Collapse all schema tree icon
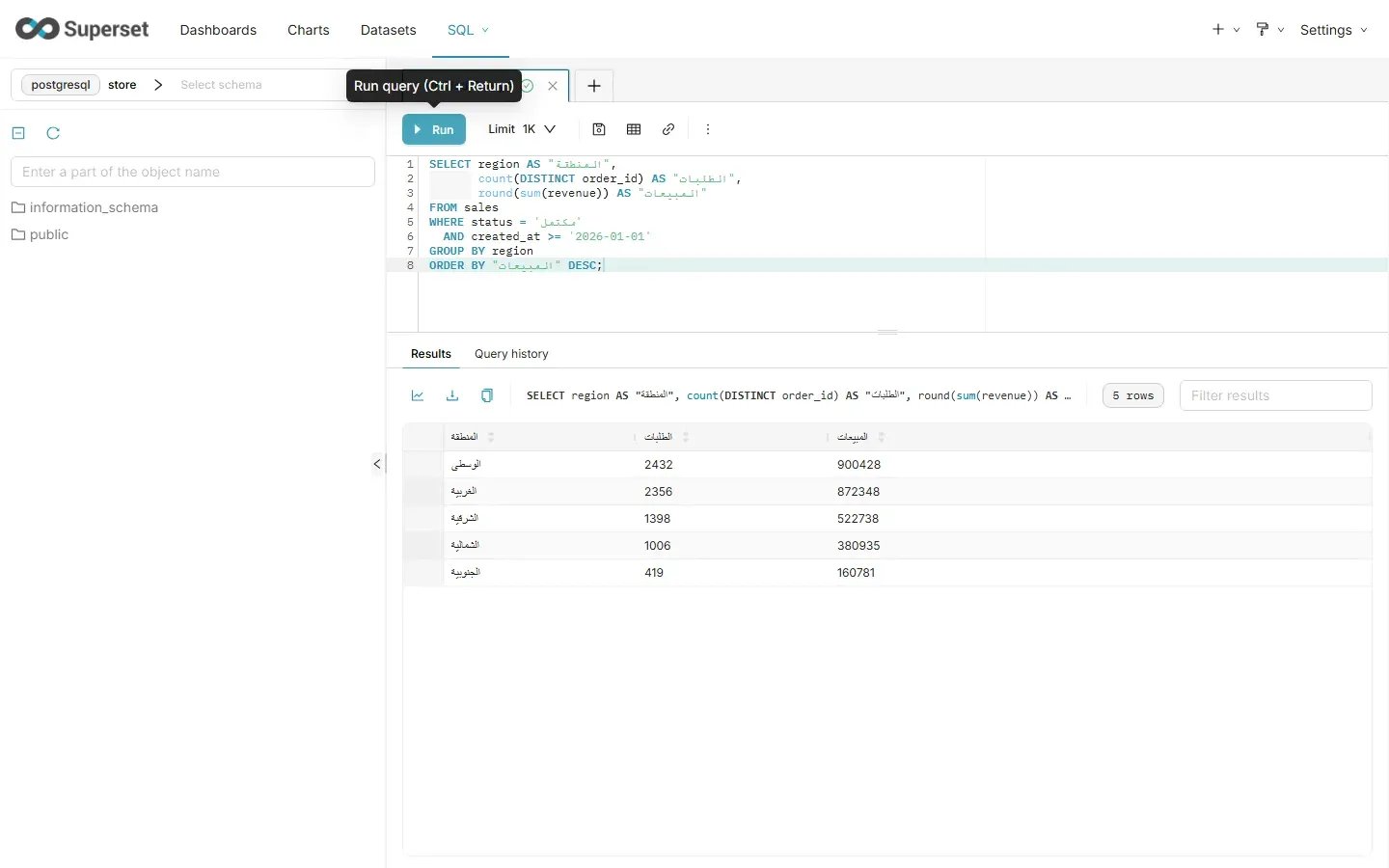 (x=18, y=133)
